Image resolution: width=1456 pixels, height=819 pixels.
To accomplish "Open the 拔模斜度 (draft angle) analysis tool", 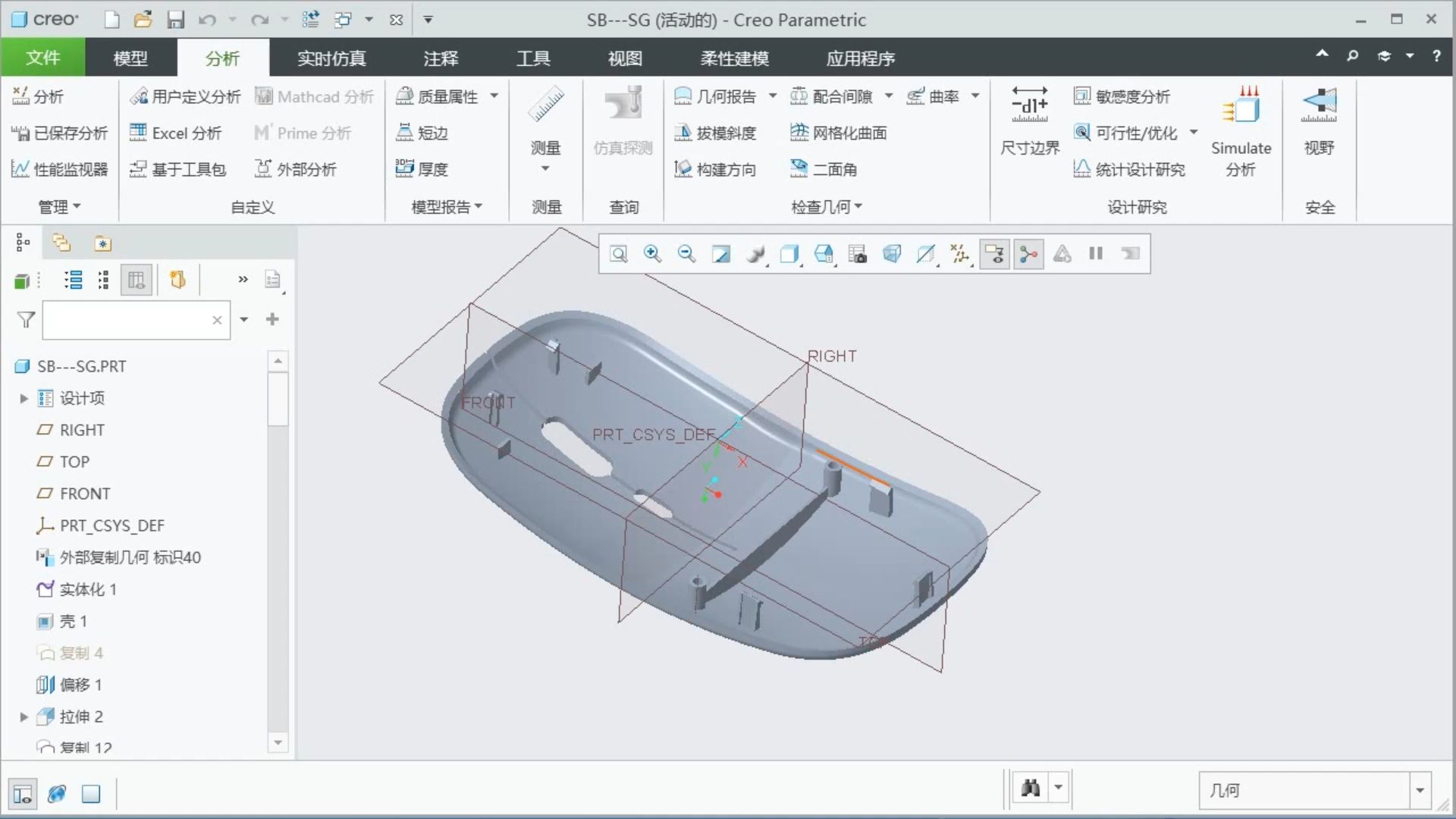I will pos(716,133).
